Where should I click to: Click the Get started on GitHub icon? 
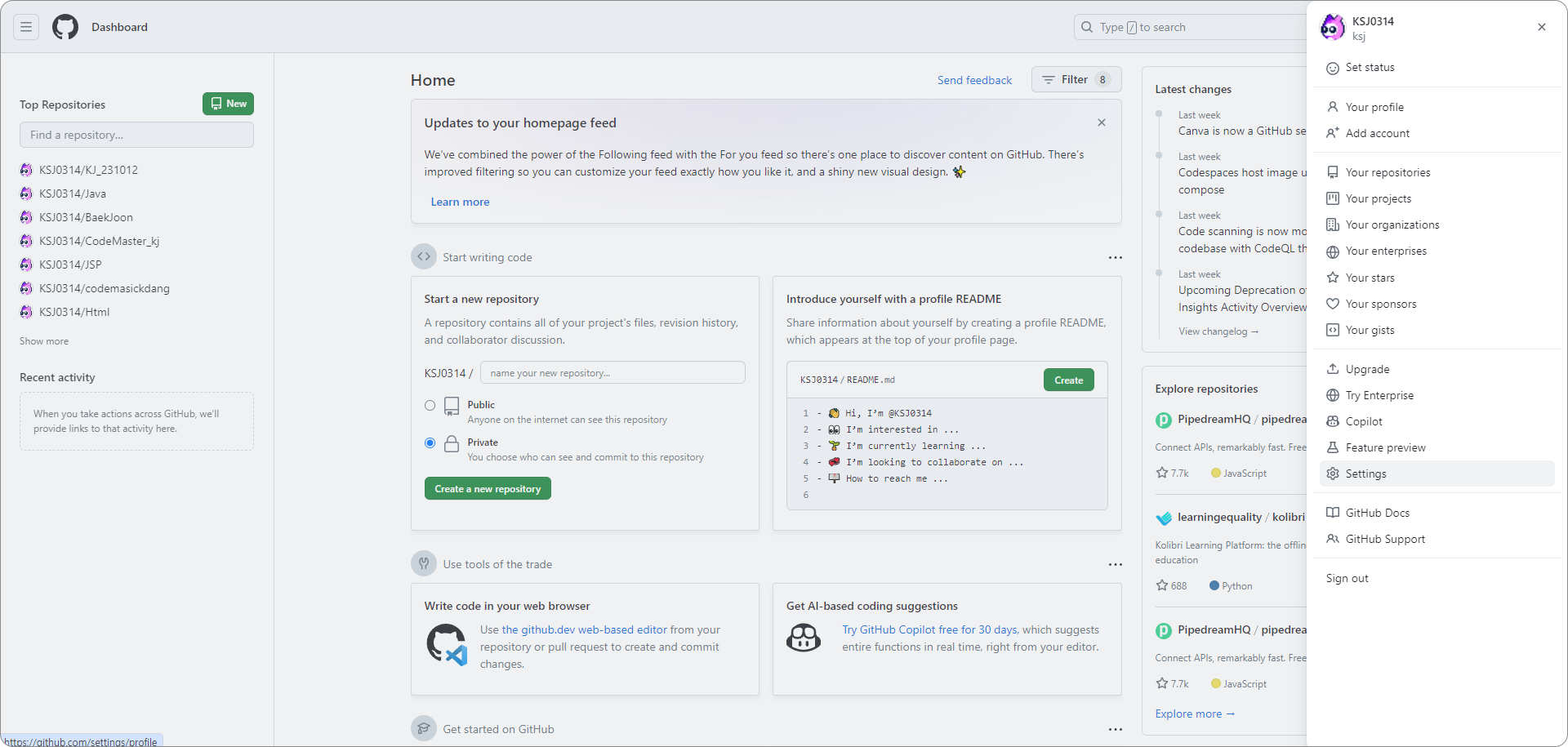click(x=424, y=728)
